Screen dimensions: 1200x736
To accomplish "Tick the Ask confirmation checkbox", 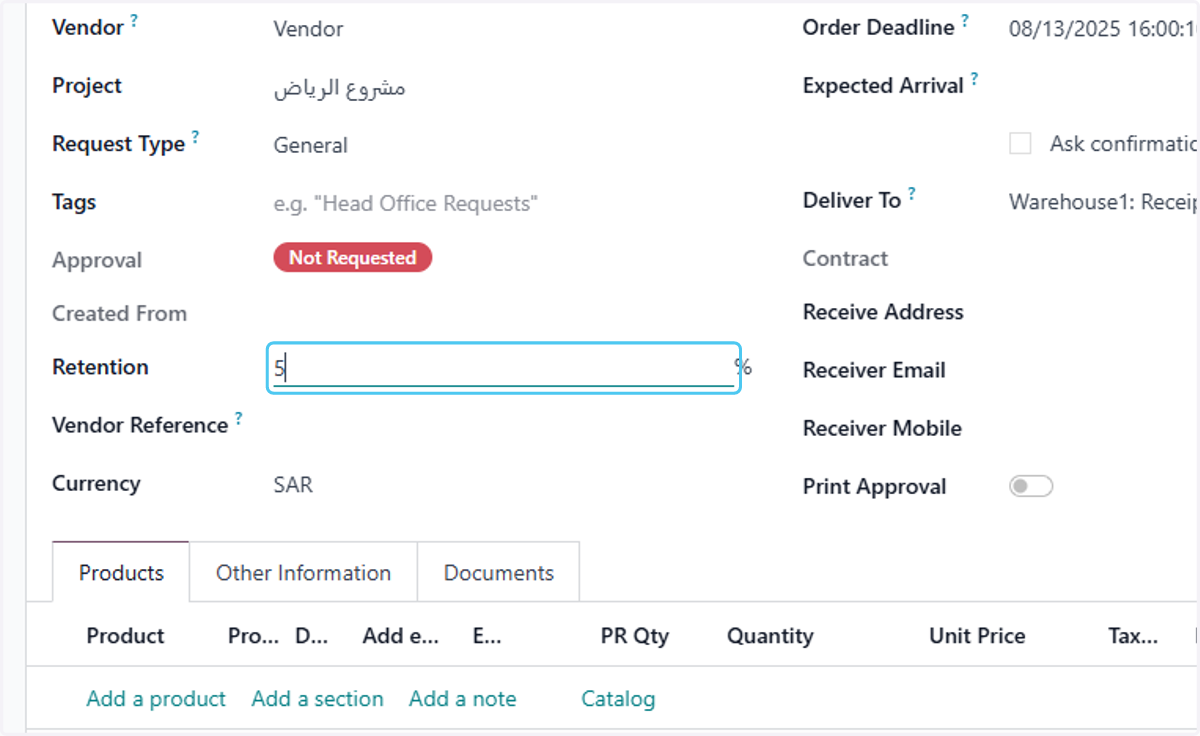I will pos(1020,144).
